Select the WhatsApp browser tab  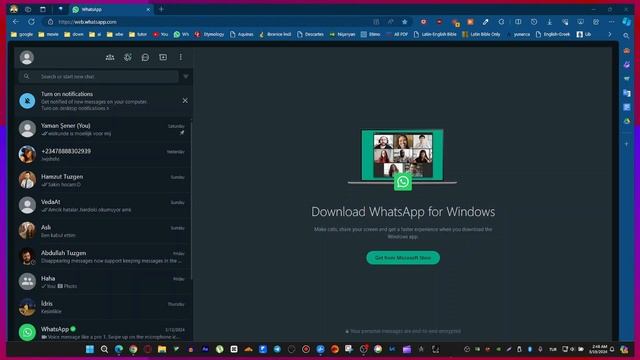(111, 9)
